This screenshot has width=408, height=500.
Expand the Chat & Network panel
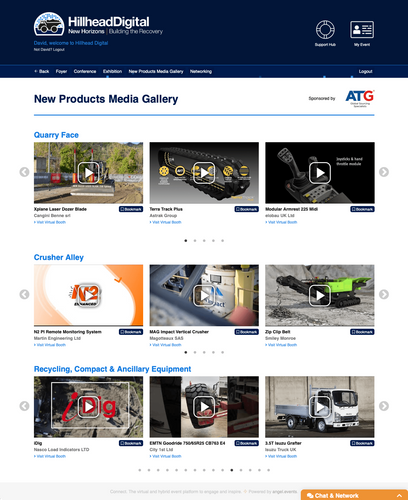(x=354, y=495)
